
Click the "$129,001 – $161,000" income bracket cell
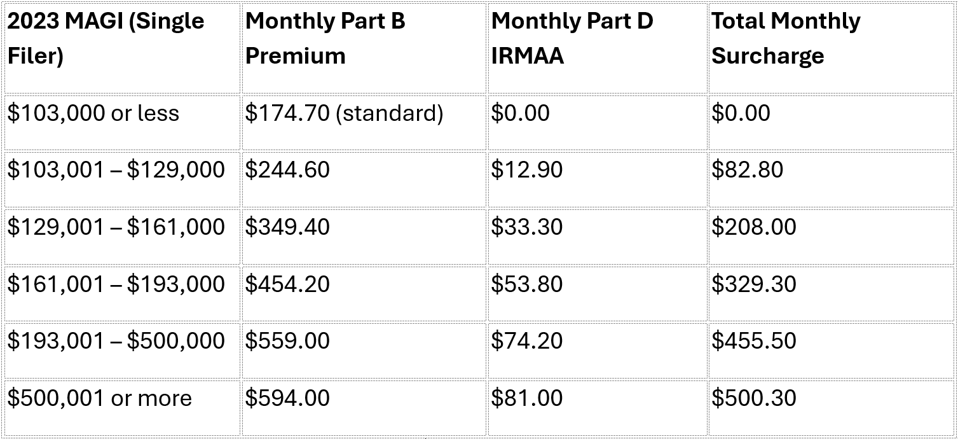point(116,228)
